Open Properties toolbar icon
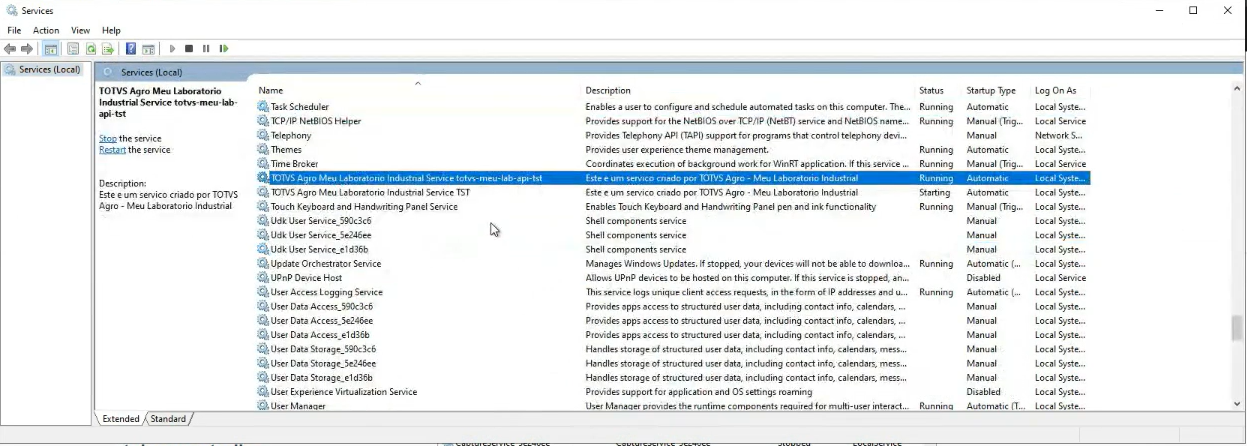This screenshot has width=1247, height=446. coord(75,48)
